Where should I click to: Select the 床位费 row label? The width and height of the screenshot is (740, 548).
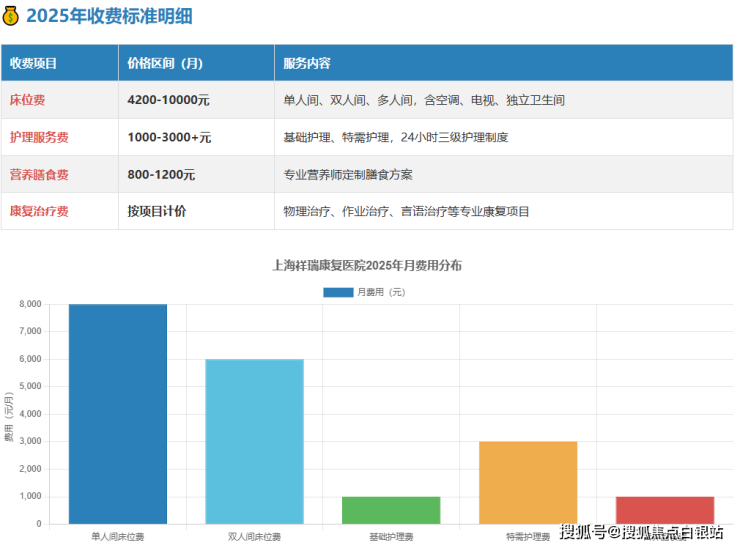(x=27, y=100)
